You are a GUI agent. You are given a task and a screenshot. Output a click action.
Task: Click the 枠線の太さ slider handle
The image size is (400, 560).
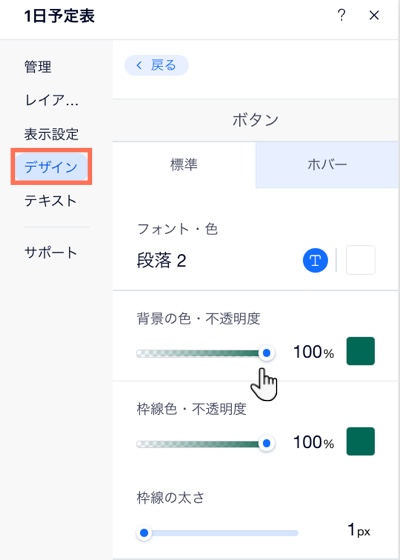click(144, 533)
